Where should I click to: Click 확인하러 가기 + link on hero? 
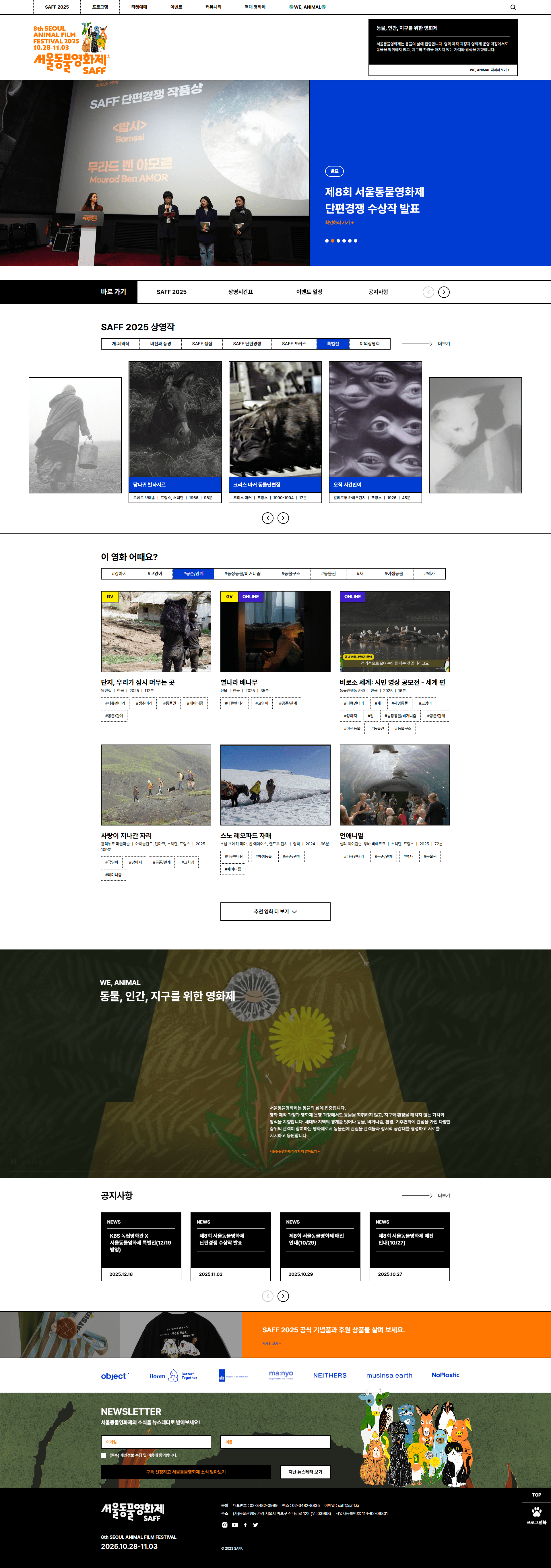(x=339, y=223)
